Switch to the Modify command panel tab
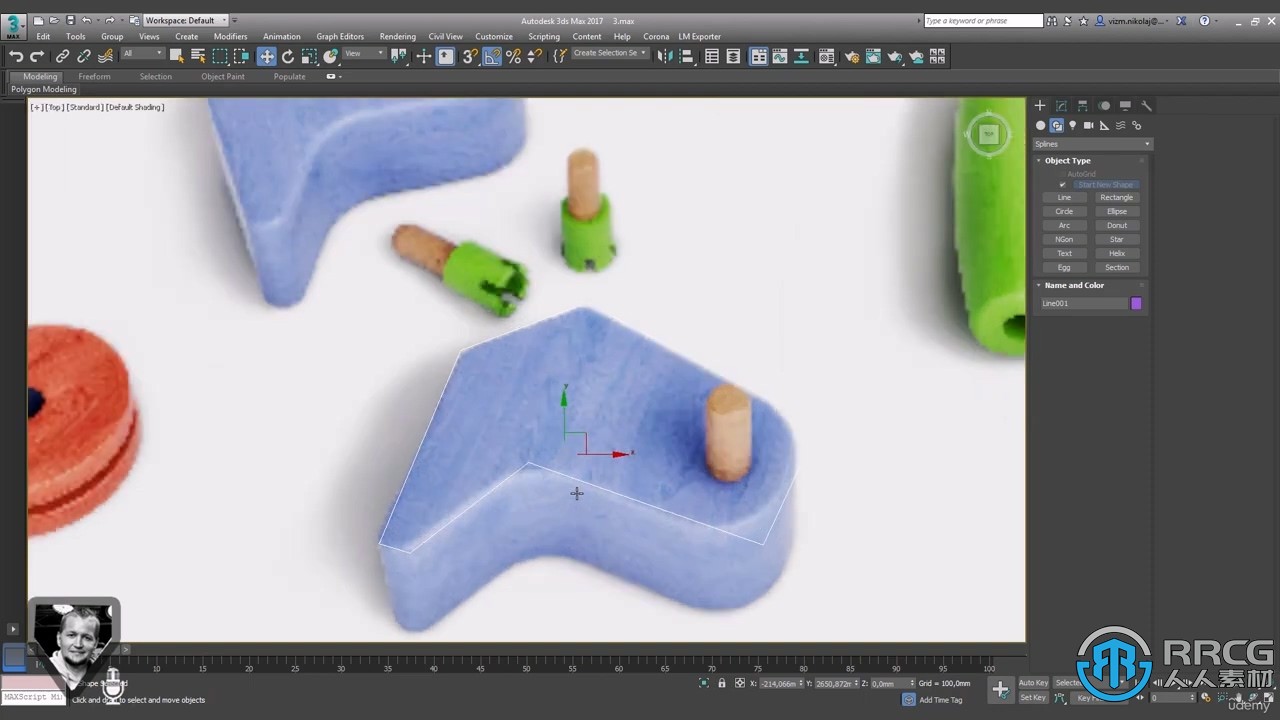Image resolution: width=1280 pixels, height=720 pixels. pos(1061,105)
